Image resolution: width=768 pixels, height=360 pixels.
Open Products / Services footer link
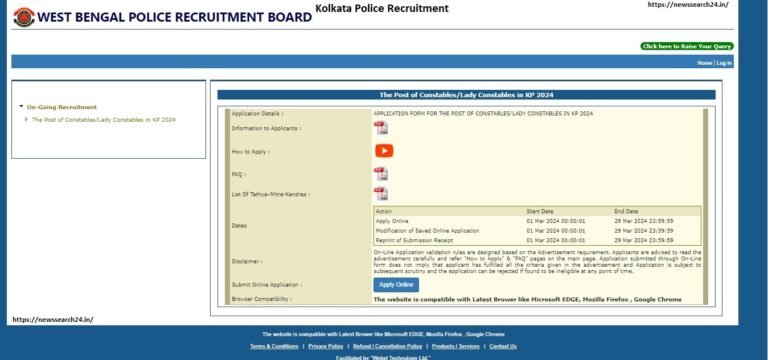click(x=456, y=346)
